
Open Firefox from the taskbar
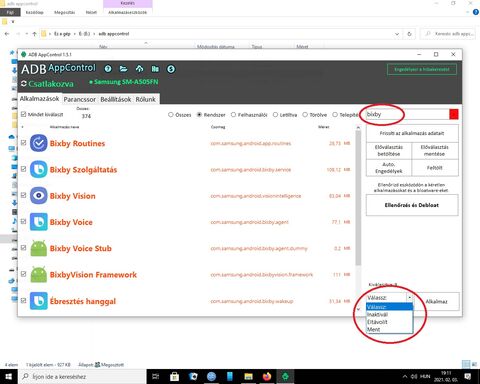pyautogui.click(x=267, y=377)
